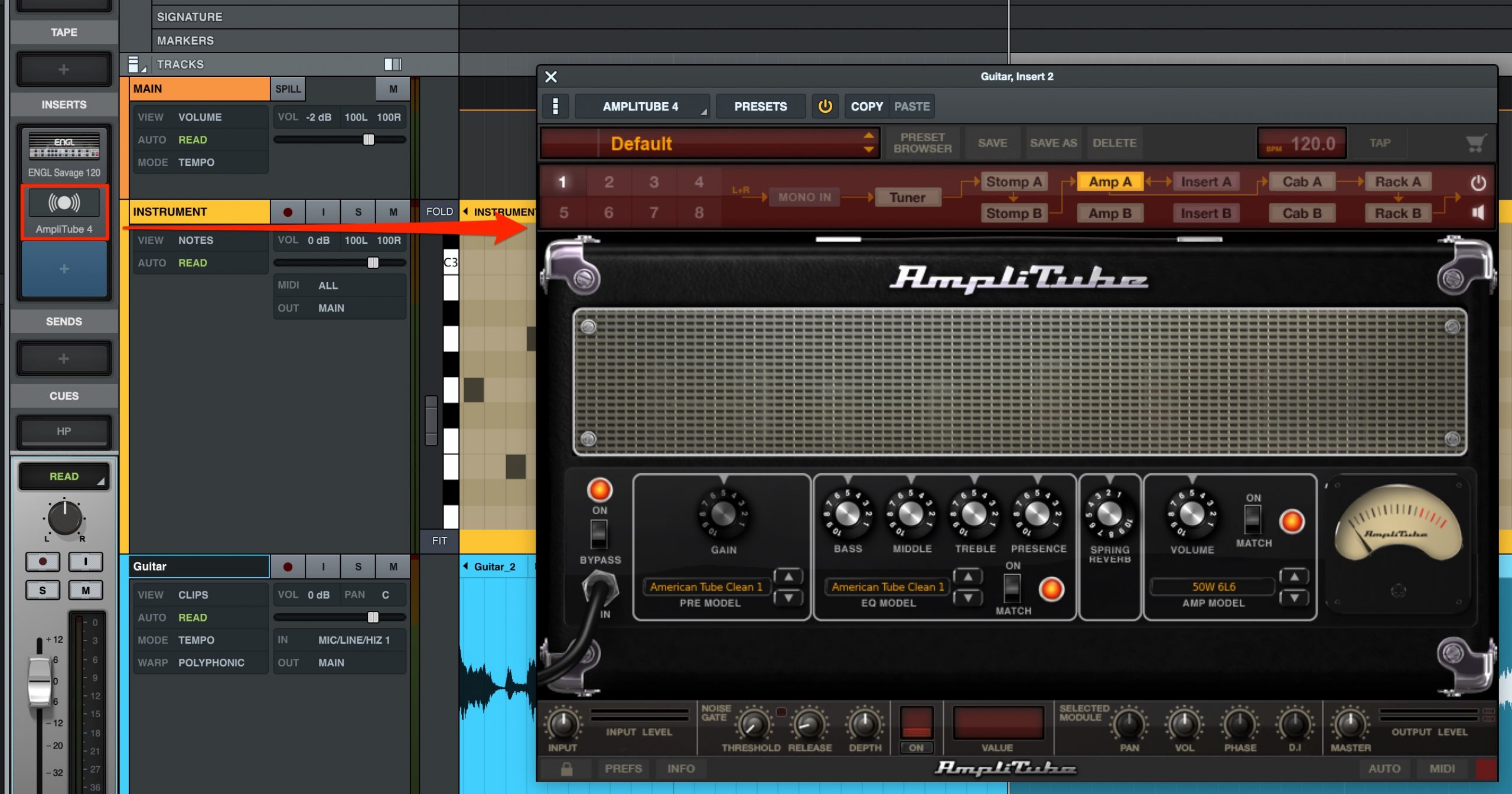The width and height of the screenshot is (1512, 794).
Task: Add a tape slot with plus button
Action: [64, 70]
